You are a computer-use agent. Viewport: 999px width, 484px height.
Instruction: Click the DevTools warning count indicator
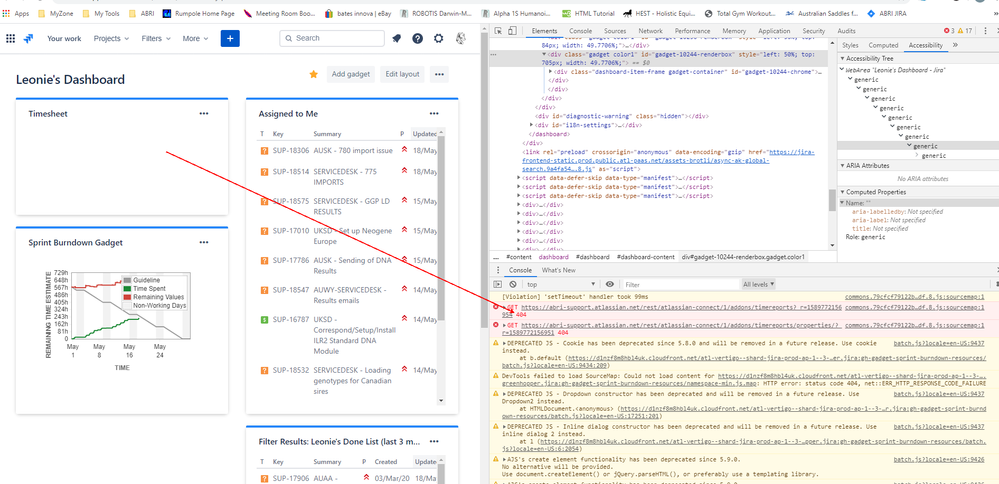coord(965,31)
